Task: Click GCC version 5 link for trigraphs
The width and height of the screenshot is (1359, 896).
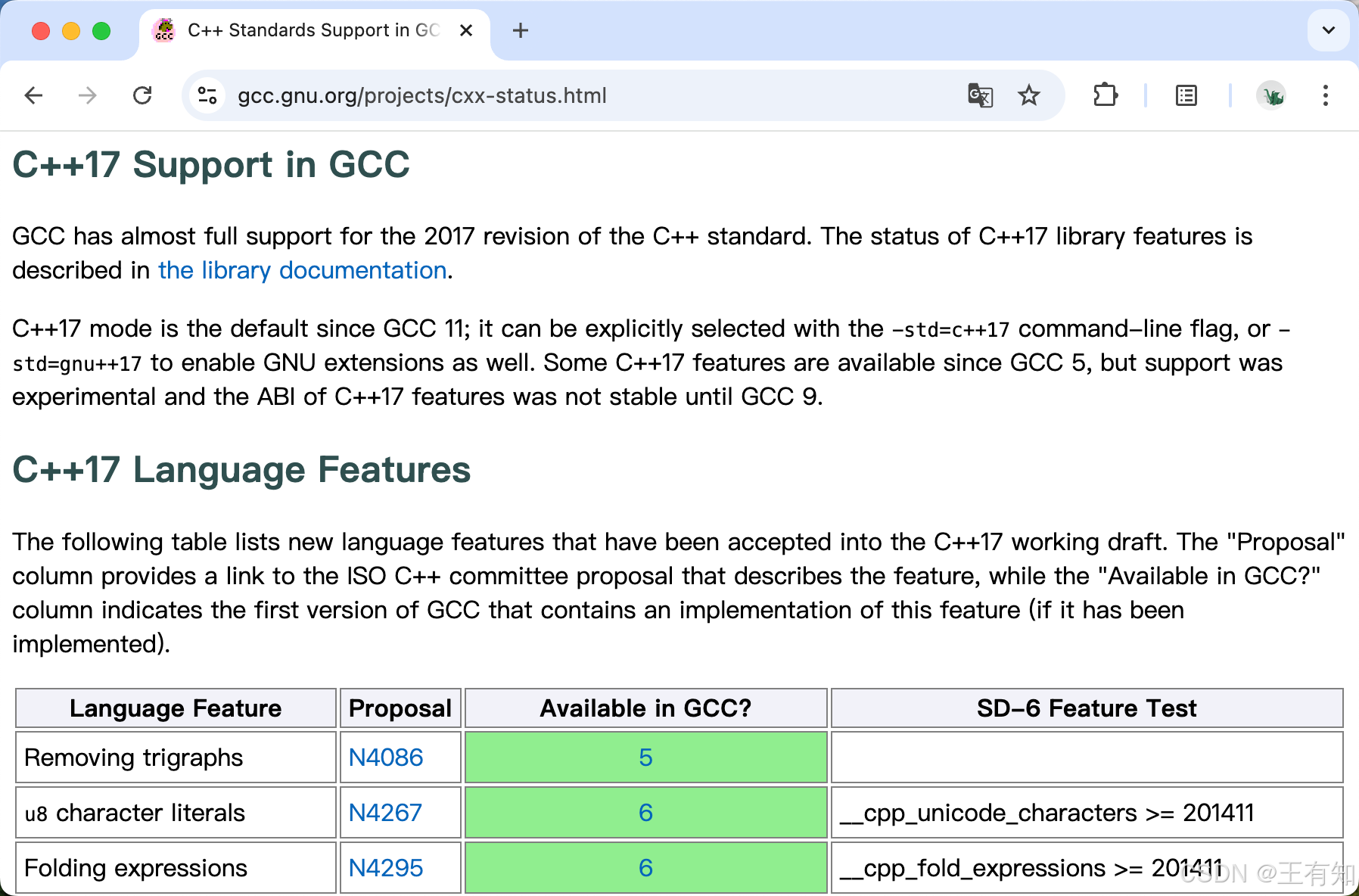Action: point(645,758)
